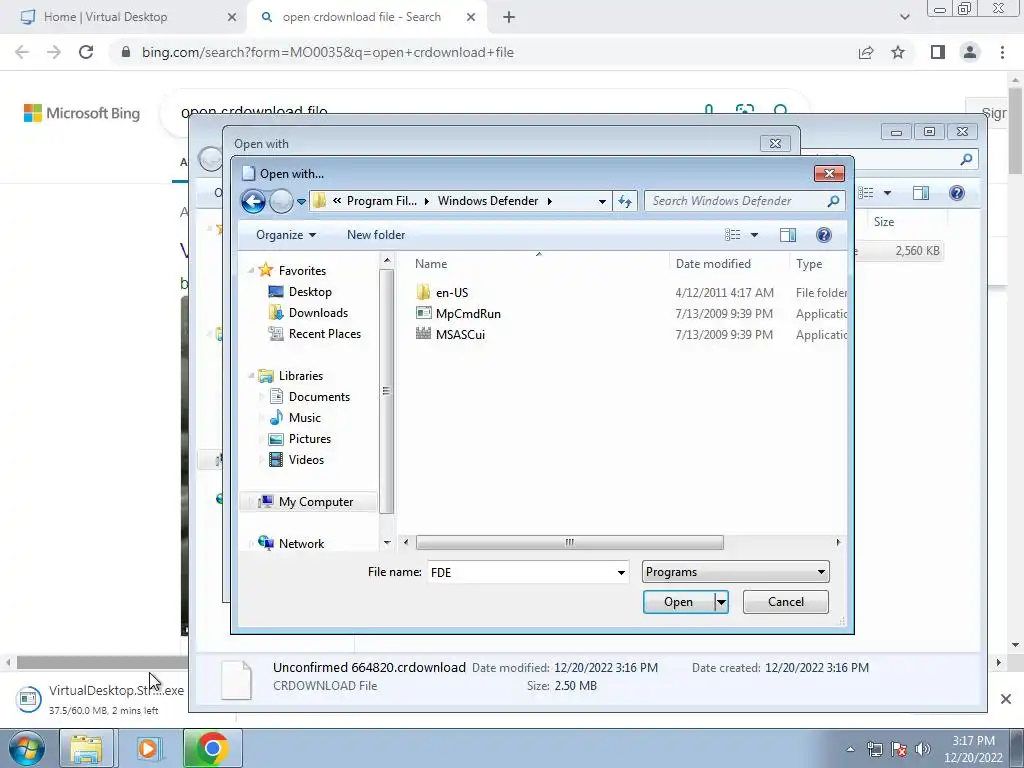Change view icon in Open with dialog
Viewport: 1024px width, 768px height.
pos(733,235)
